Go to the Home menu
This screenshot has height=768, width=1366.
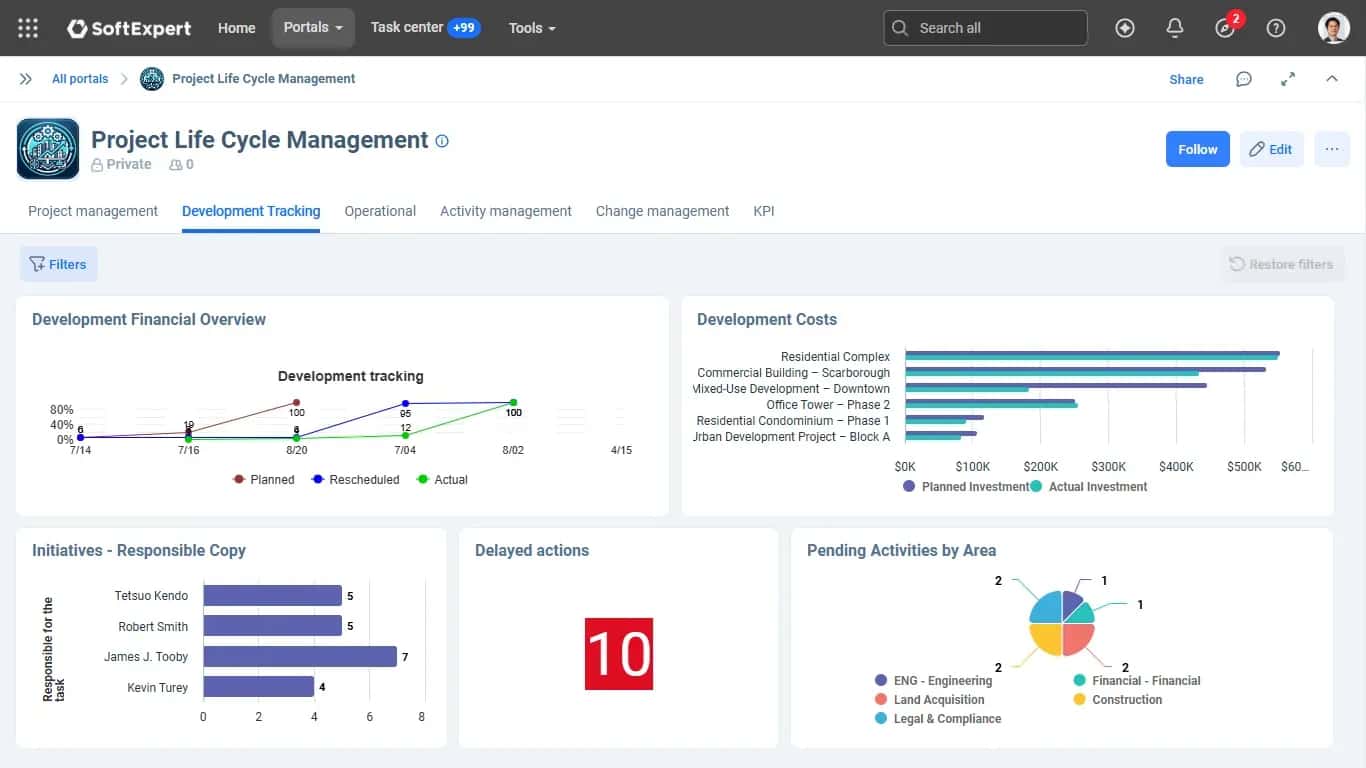[237, 28]
